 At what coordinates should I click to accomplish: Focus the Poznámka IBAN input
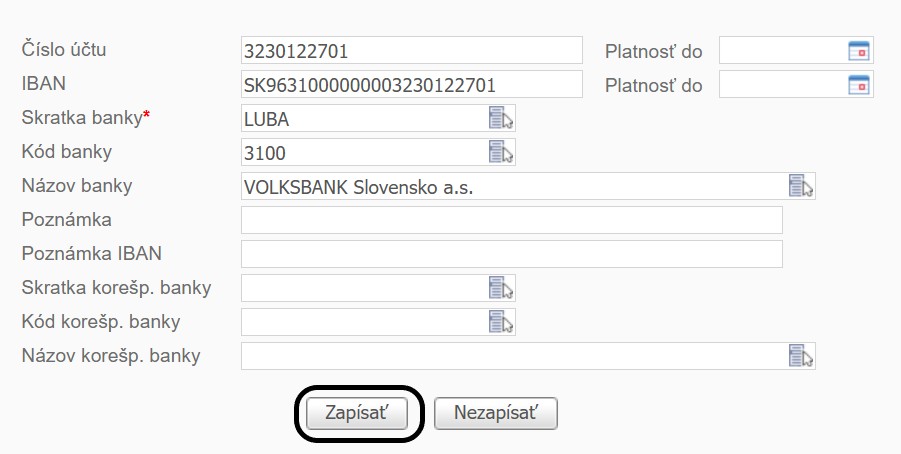pyautogui.click(x=511, y=254)
